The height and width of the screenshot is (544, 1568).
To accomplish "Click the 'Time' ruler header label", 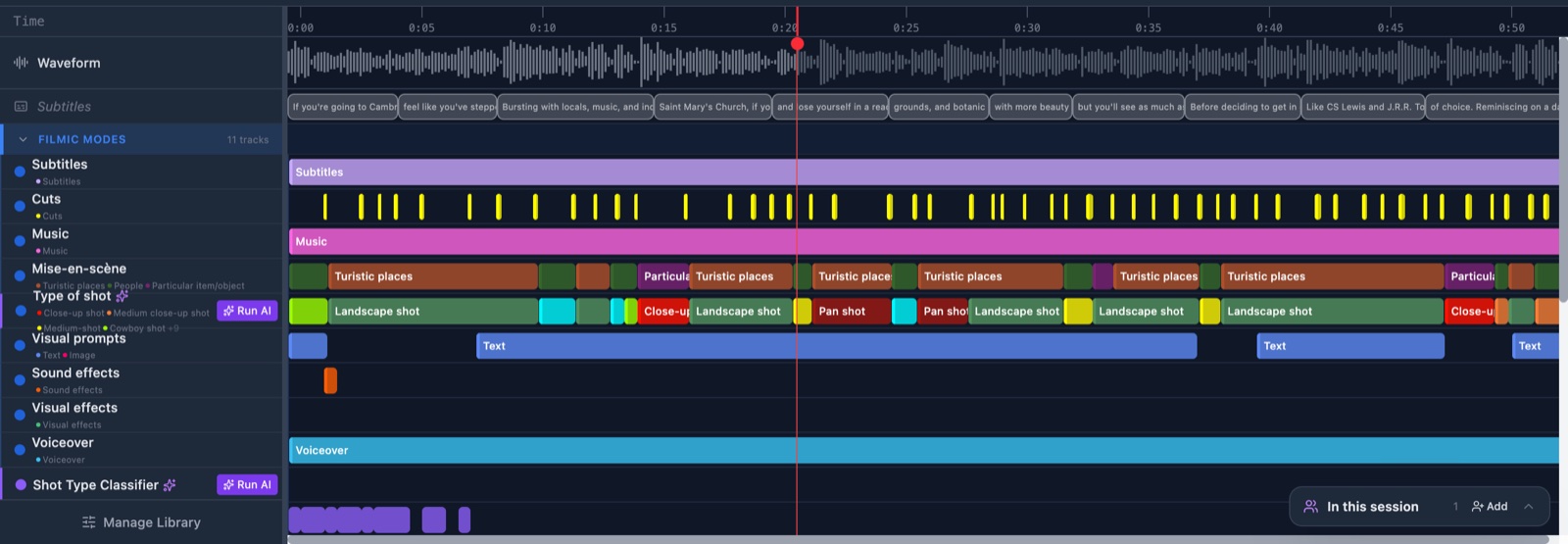I will (28, 21).
